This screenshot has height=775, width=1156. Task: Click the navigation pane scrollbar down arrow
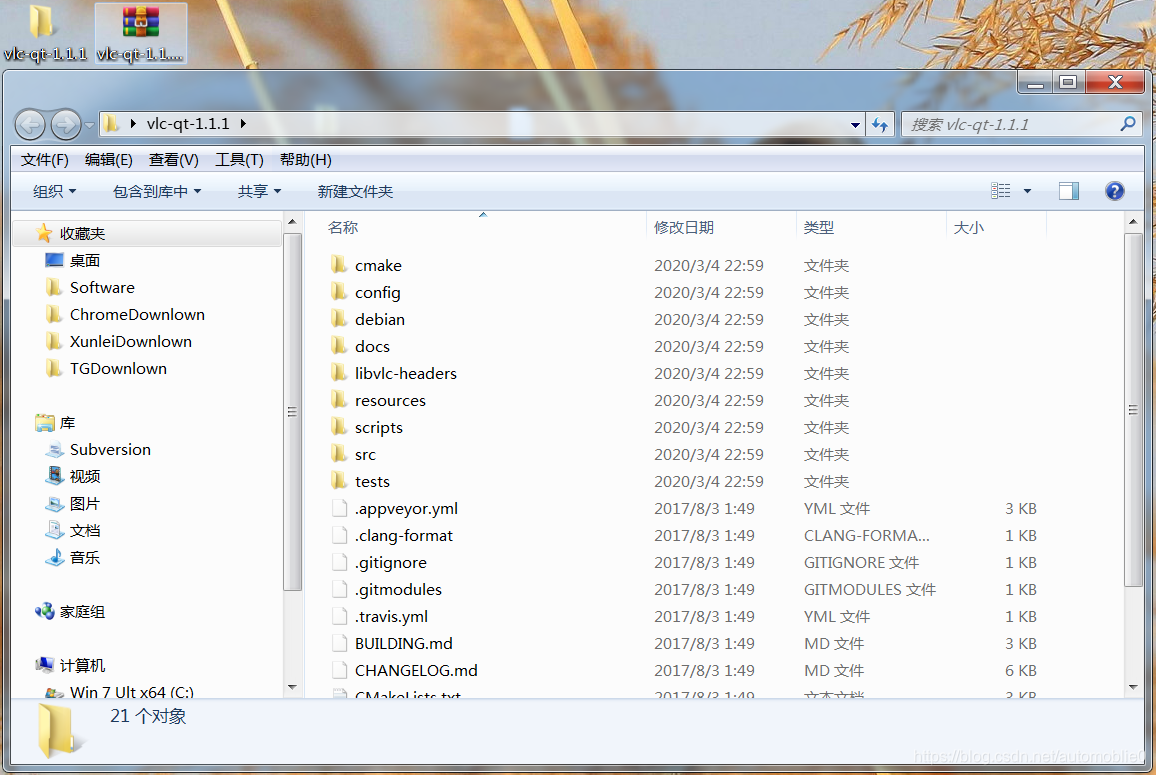[x=292, y=687]
